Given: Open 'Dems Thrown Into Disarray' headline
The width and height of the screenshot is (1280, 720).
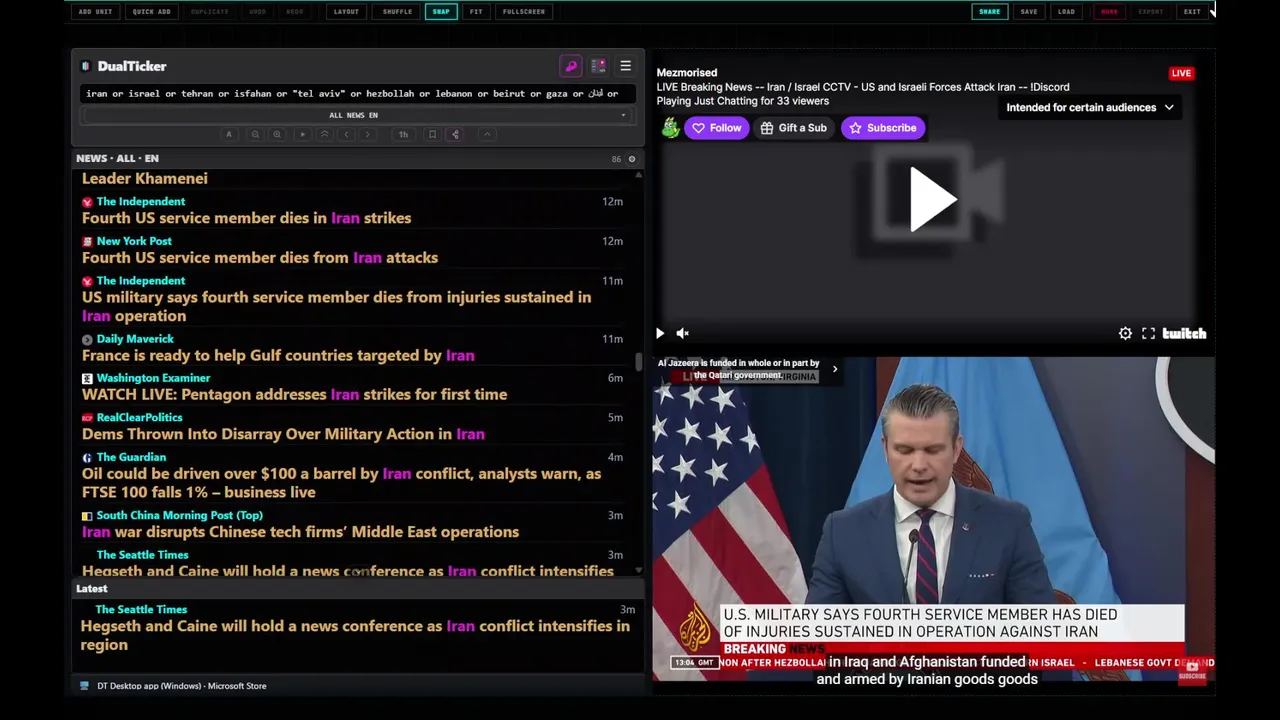Looking at the screenshot, I should [x=283, y=434].
